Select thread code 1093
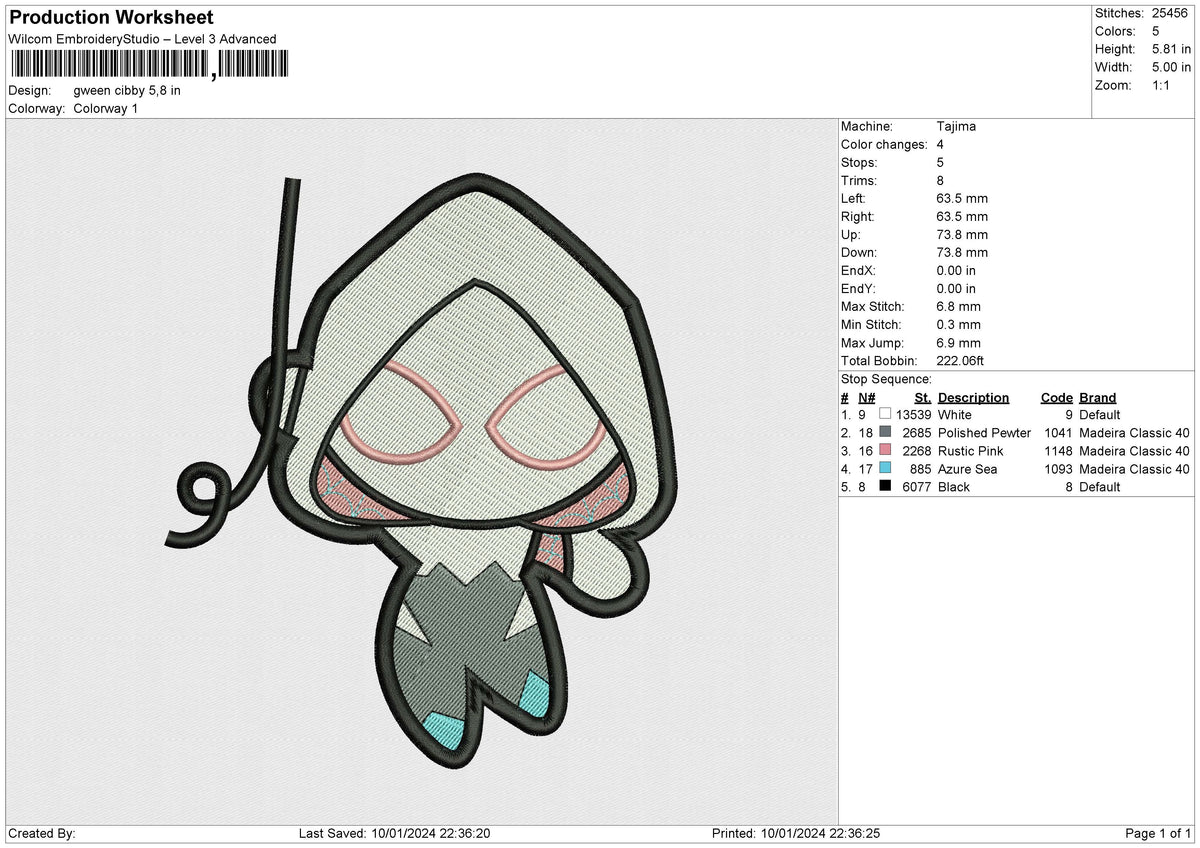Screen dimensions: 1200x848 click(x=1056, y=469)
